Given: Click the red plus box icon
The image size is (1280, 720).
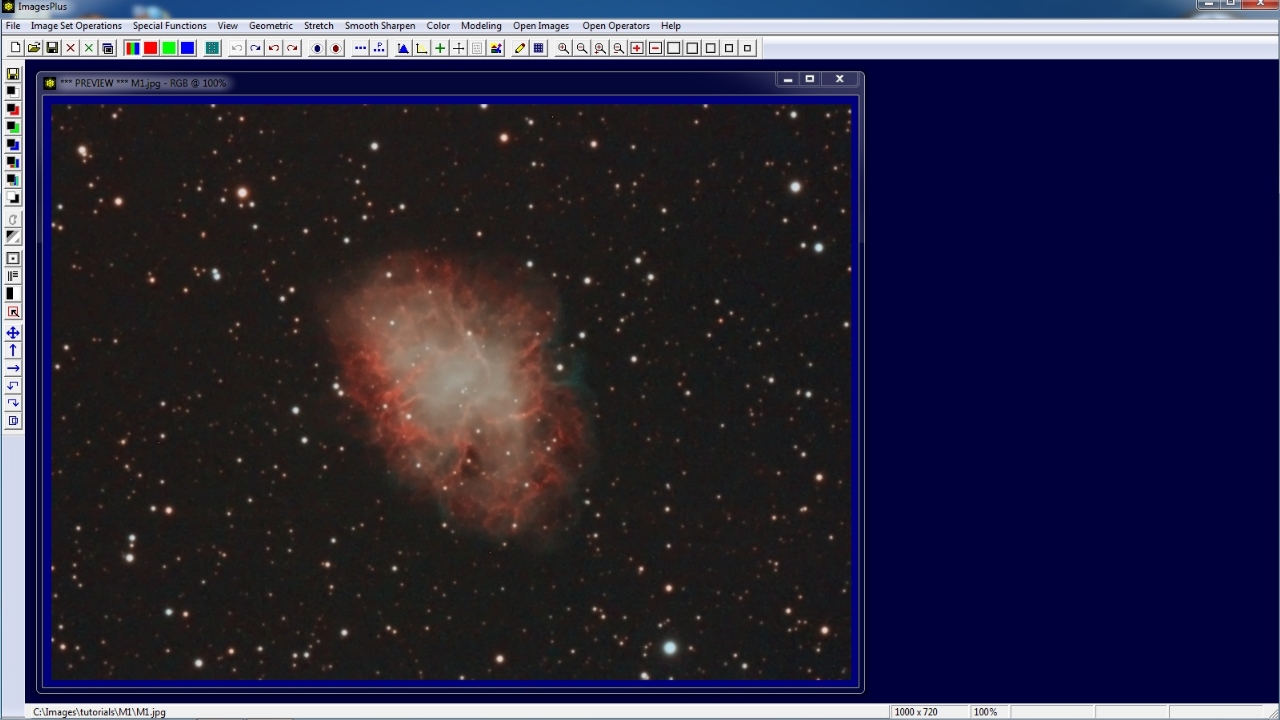Looking at the screenshot, I should 637,48.
